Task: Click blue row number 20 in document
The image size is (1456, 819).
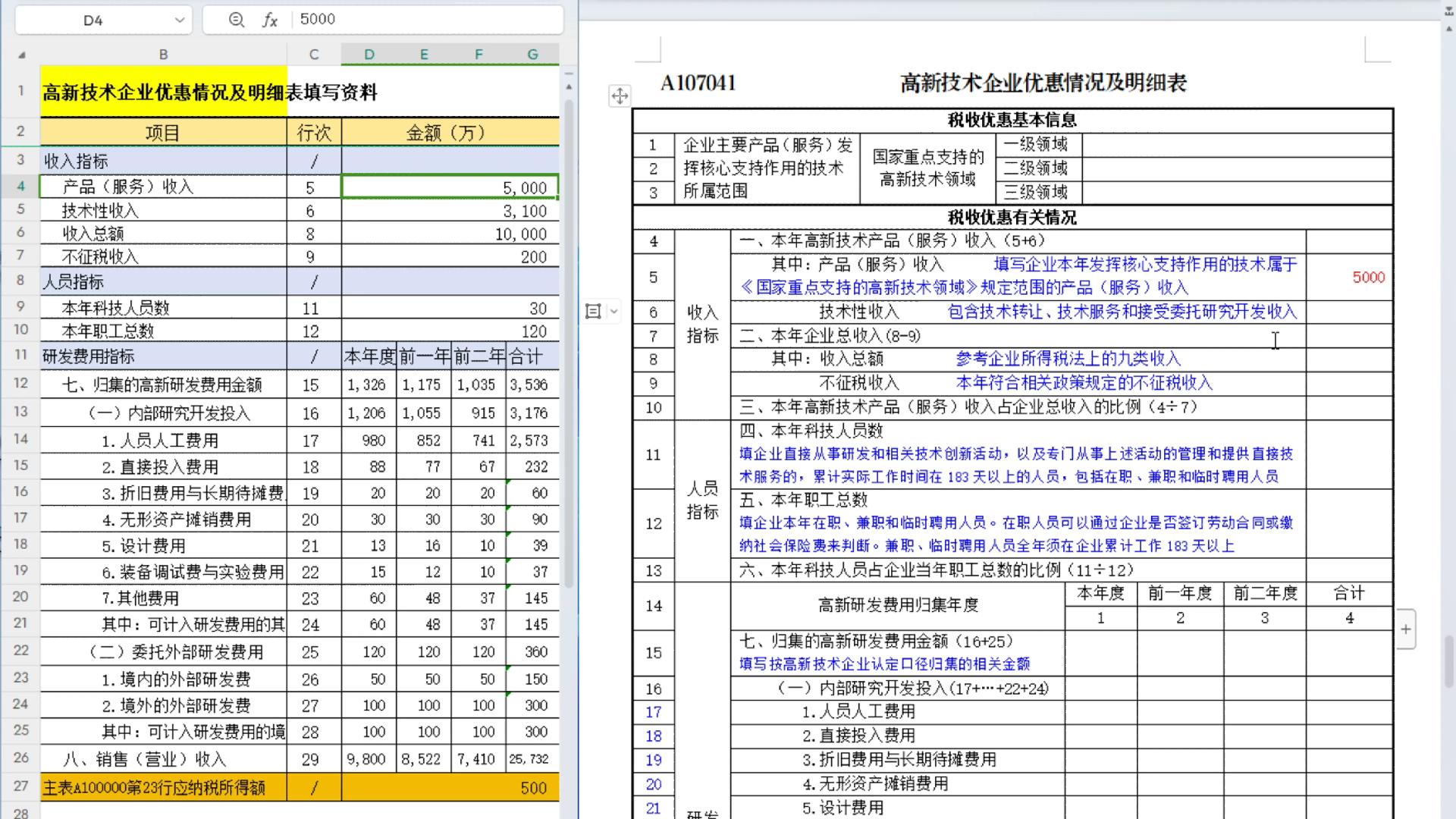Action: coord(653,784)
